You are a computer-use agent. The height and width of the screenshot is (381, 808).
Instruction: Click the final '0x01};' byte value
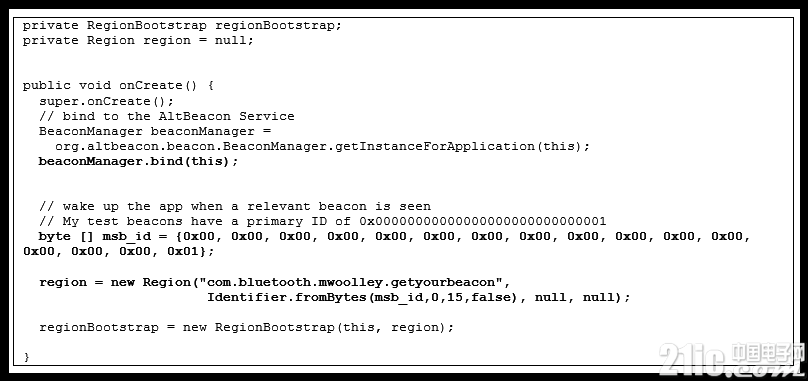click(190, 252)
